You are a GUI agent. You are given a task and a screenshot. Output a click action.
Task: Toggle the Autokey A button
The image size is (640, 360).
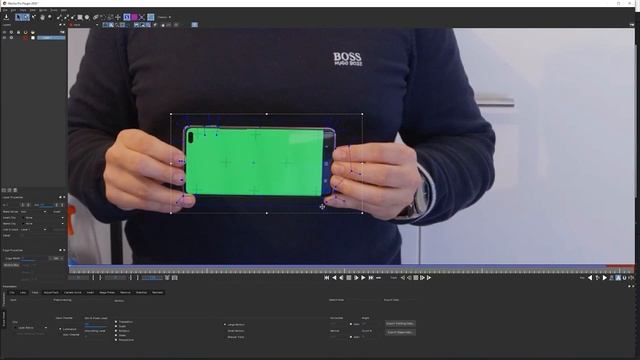(x=618, y=278)
